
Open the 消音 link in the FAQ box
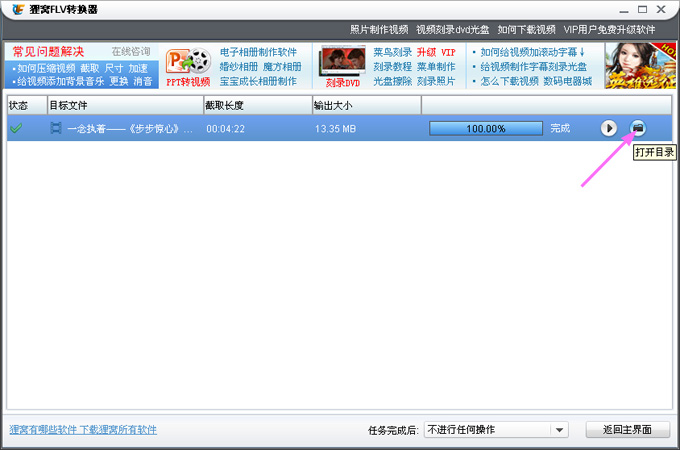143,81
